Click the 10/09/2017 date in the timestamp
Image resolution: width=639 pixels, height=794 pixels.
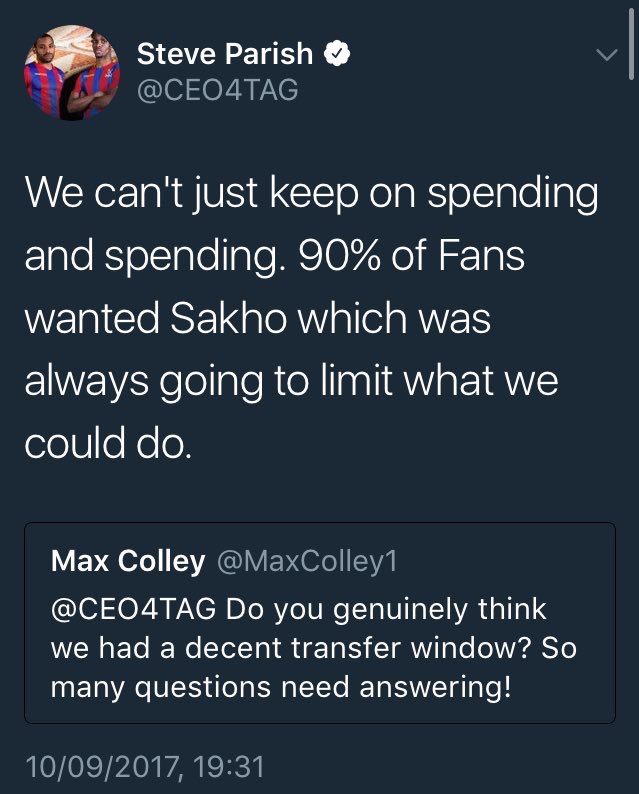tap(102, 767)
